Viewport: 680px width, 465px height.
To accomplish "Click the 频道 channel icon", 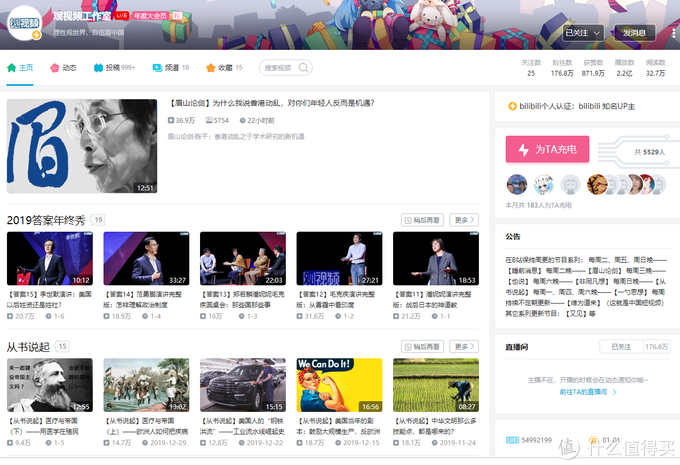I will (x=157, y=68).
